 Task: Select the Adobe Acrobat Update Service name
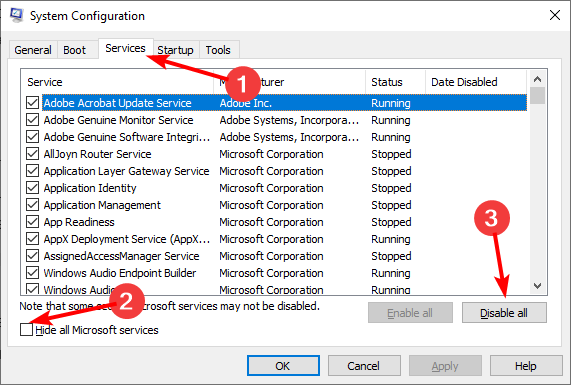coord(118,103)
